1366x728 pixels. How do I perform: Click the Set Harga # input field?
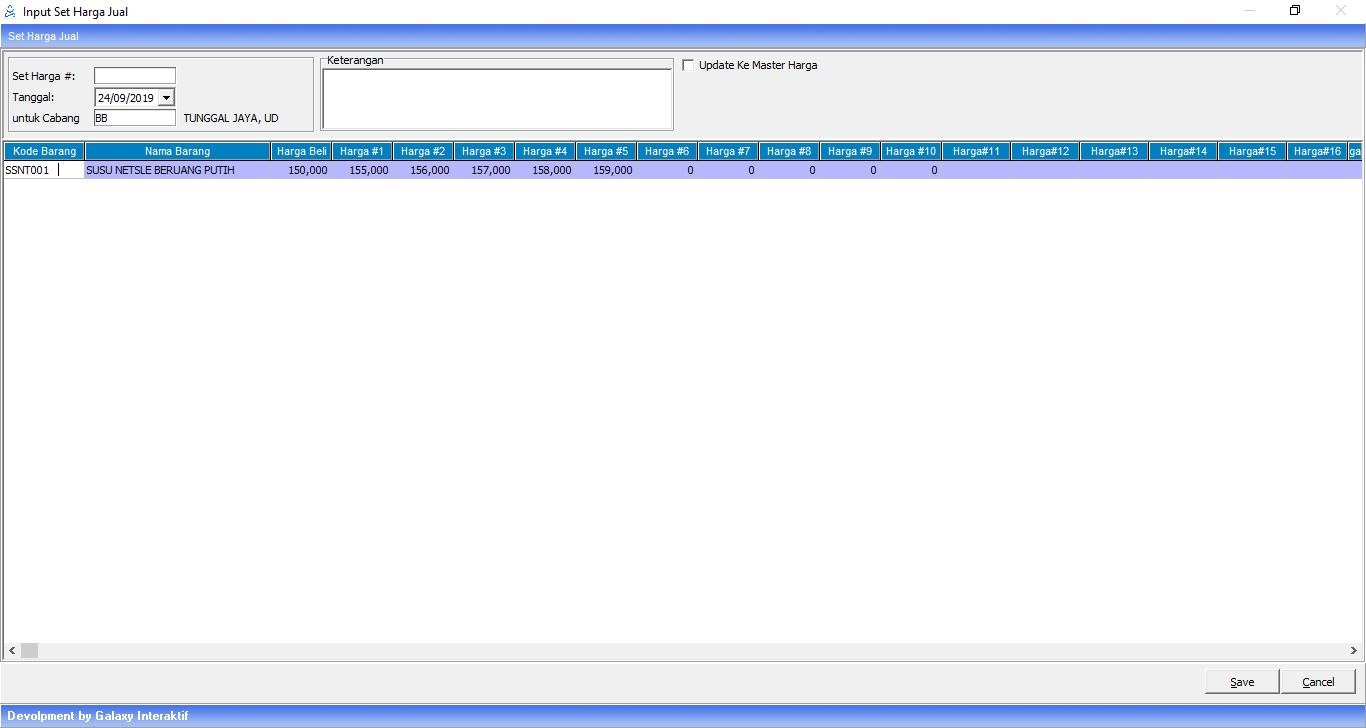coord(134,76)
